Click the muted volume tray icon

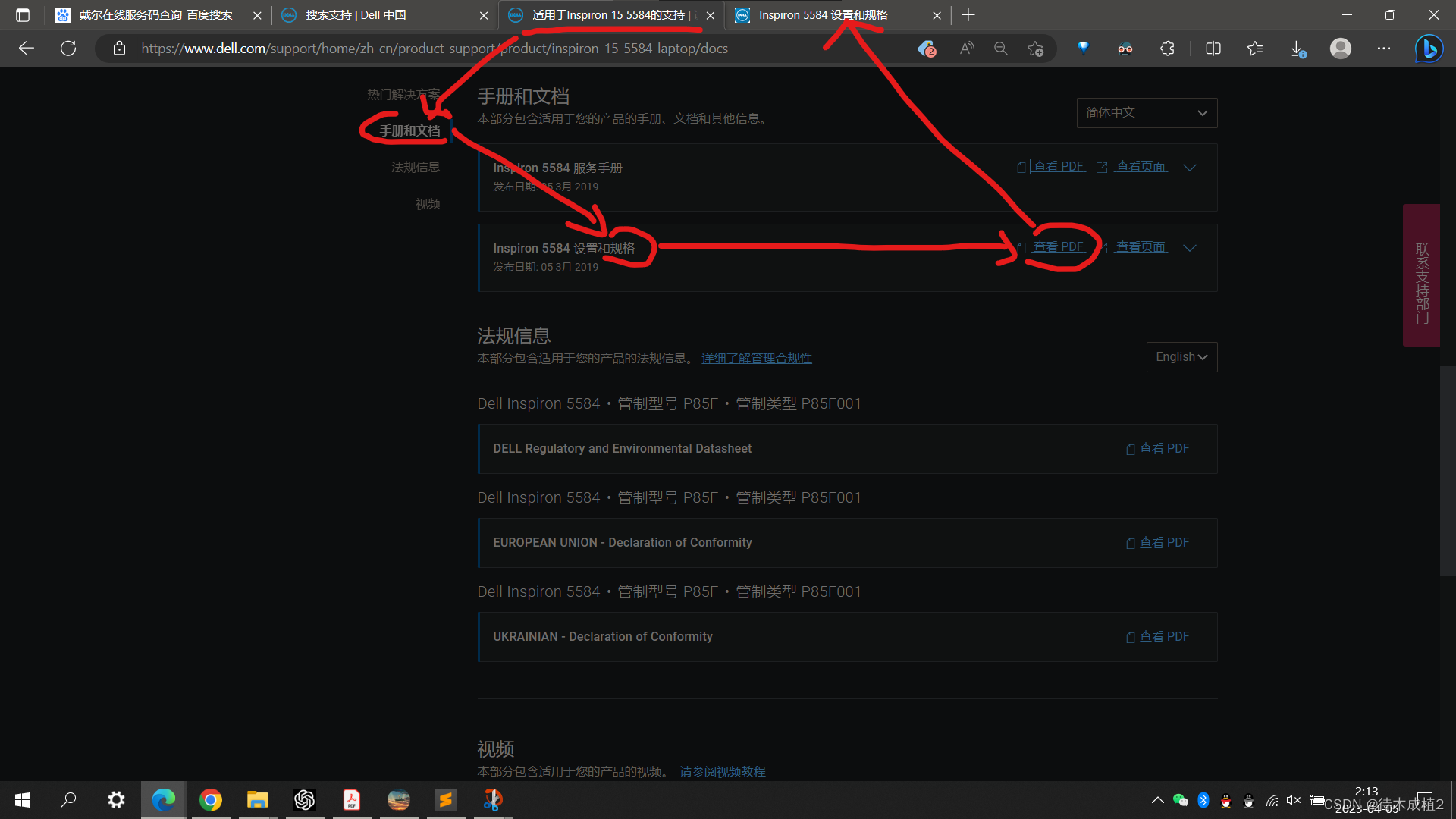[x=1294, y=800]
